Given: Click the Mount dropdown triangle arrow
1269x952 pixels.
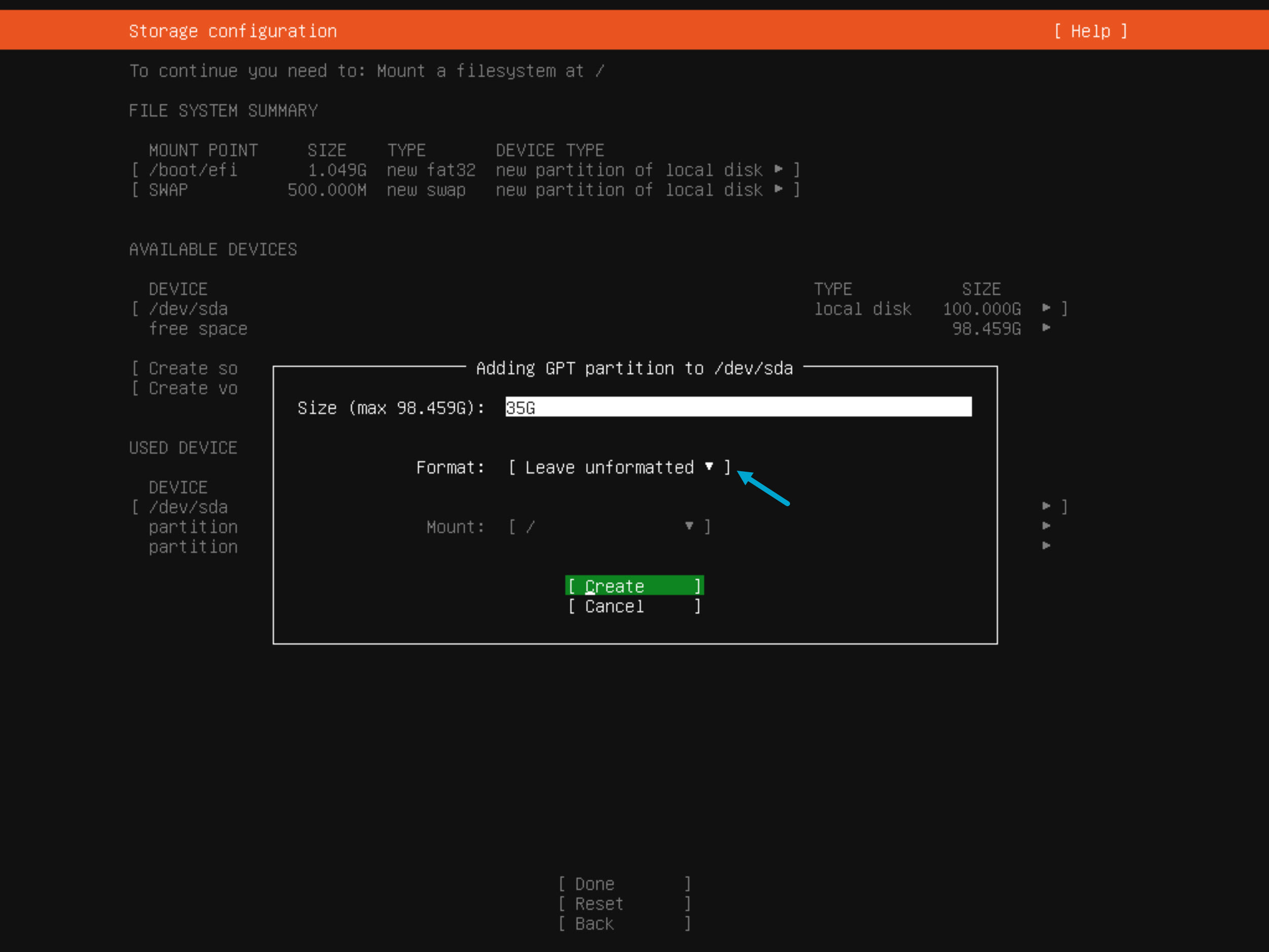Looking at the screenshot, I should [x=689, y=526].
